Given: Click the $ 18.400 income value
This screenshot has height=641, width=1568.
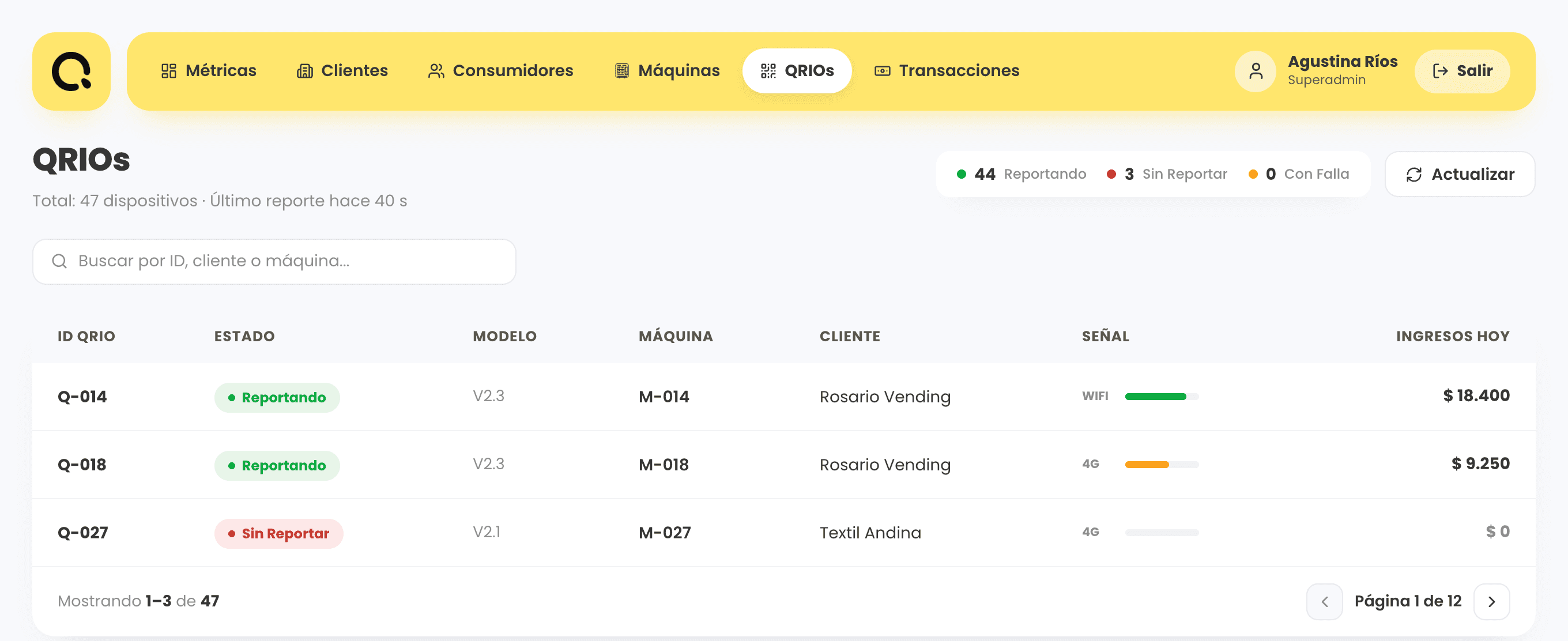Looking at the screenshot, I should (1476, 395).
